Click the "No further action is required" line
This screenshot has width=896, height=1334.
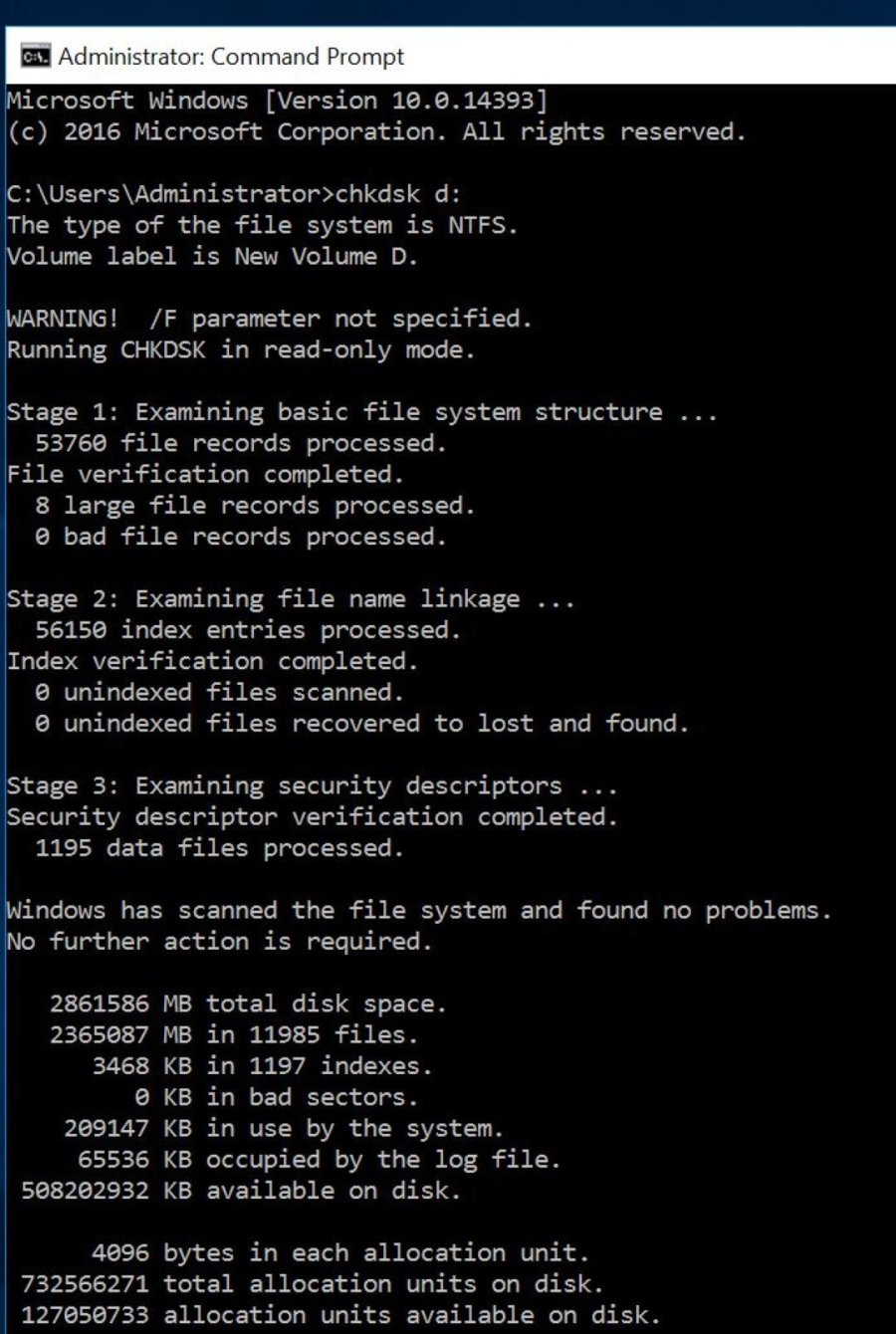219,942
